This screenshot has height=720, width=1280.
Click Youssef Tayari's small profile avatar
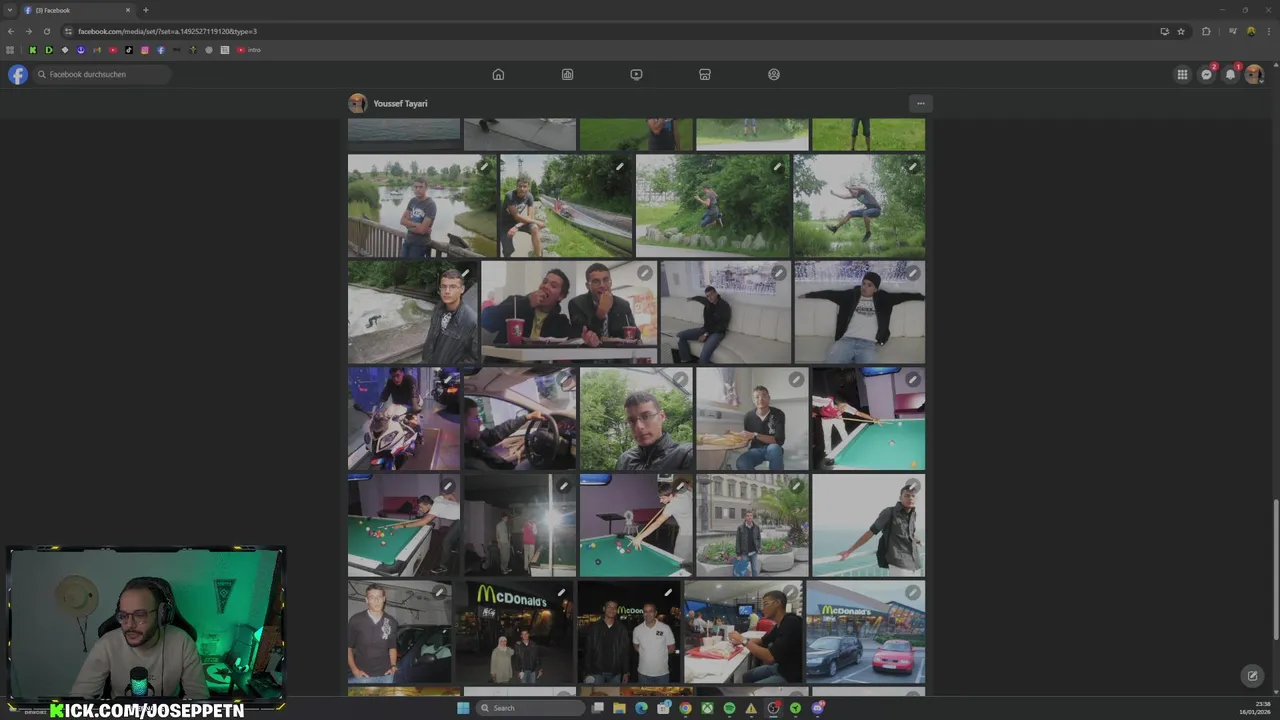tap(357, 103)
